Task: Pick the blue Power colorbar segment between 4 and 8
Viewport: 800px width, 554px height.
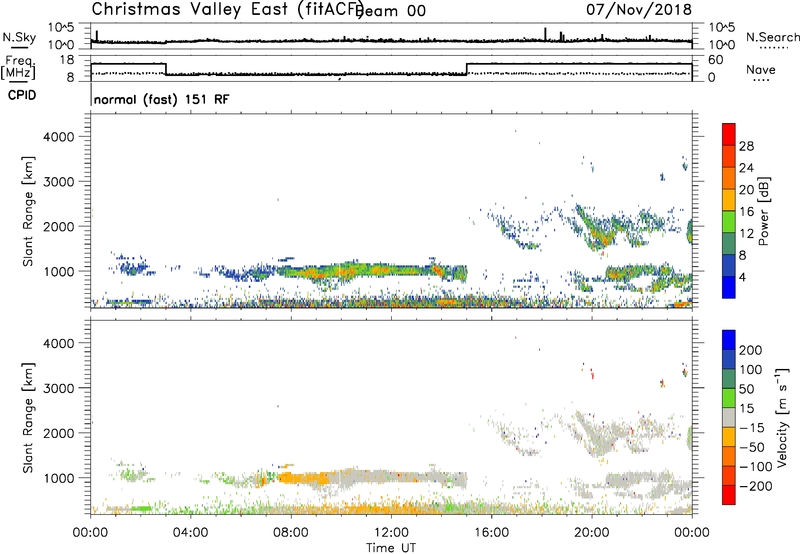Action: (729, 265)
